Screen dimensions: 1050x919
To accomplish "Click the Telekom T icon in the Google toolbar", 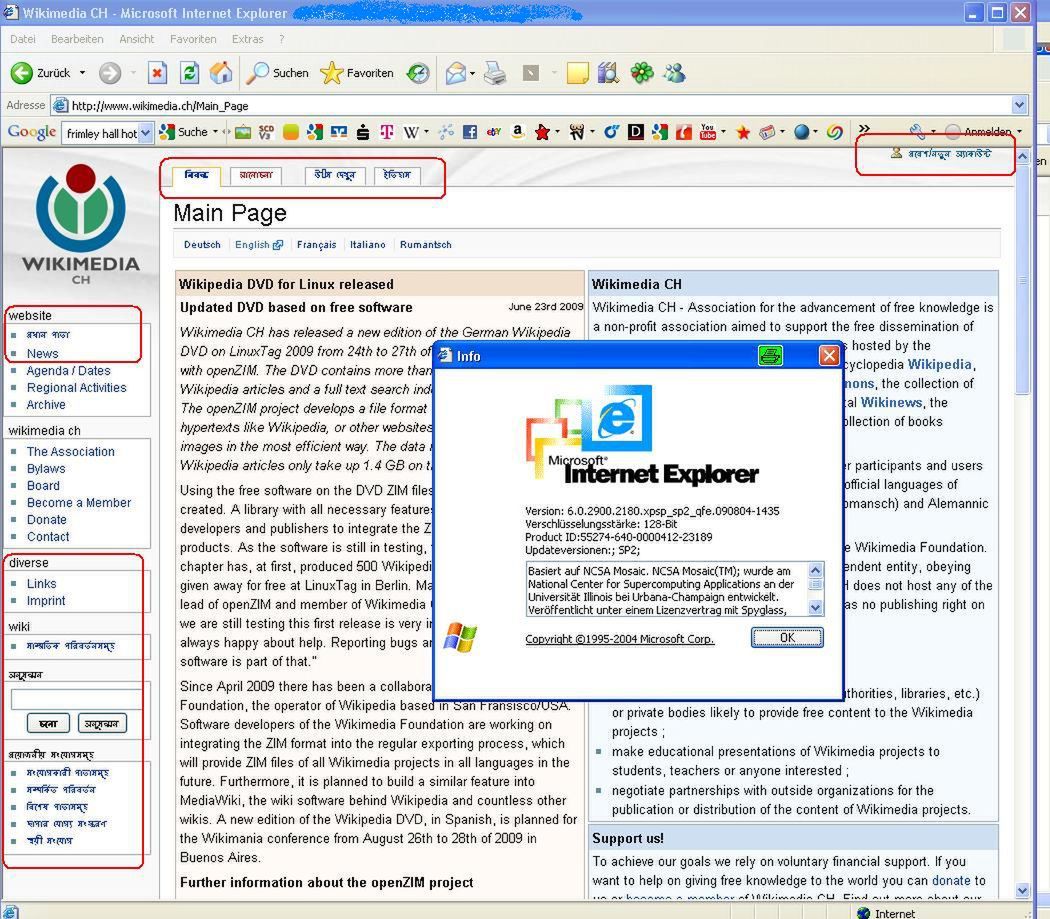I will pos(386,132).
